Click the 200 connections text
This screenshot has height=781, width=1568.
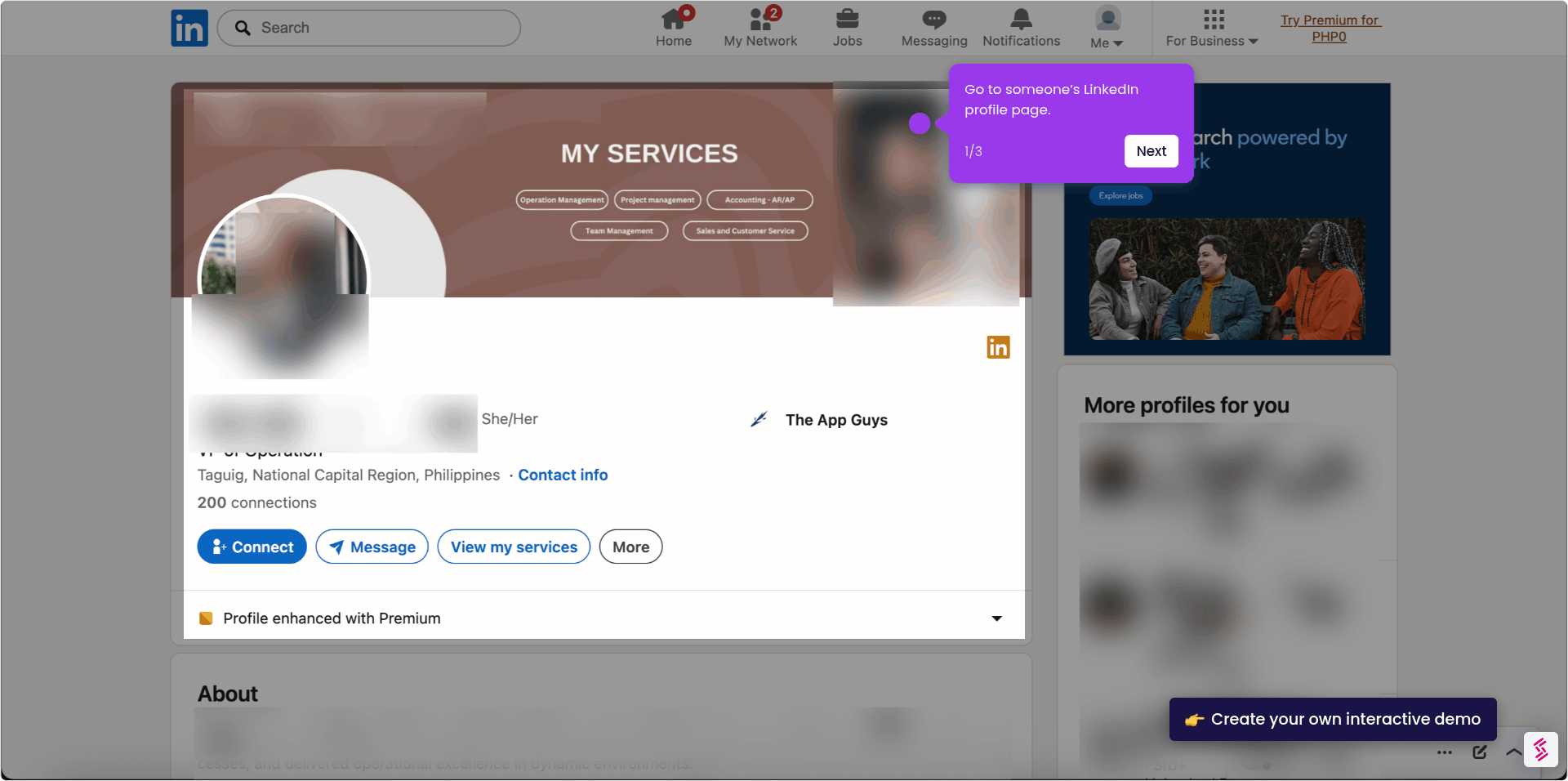(x=256, y=503)
